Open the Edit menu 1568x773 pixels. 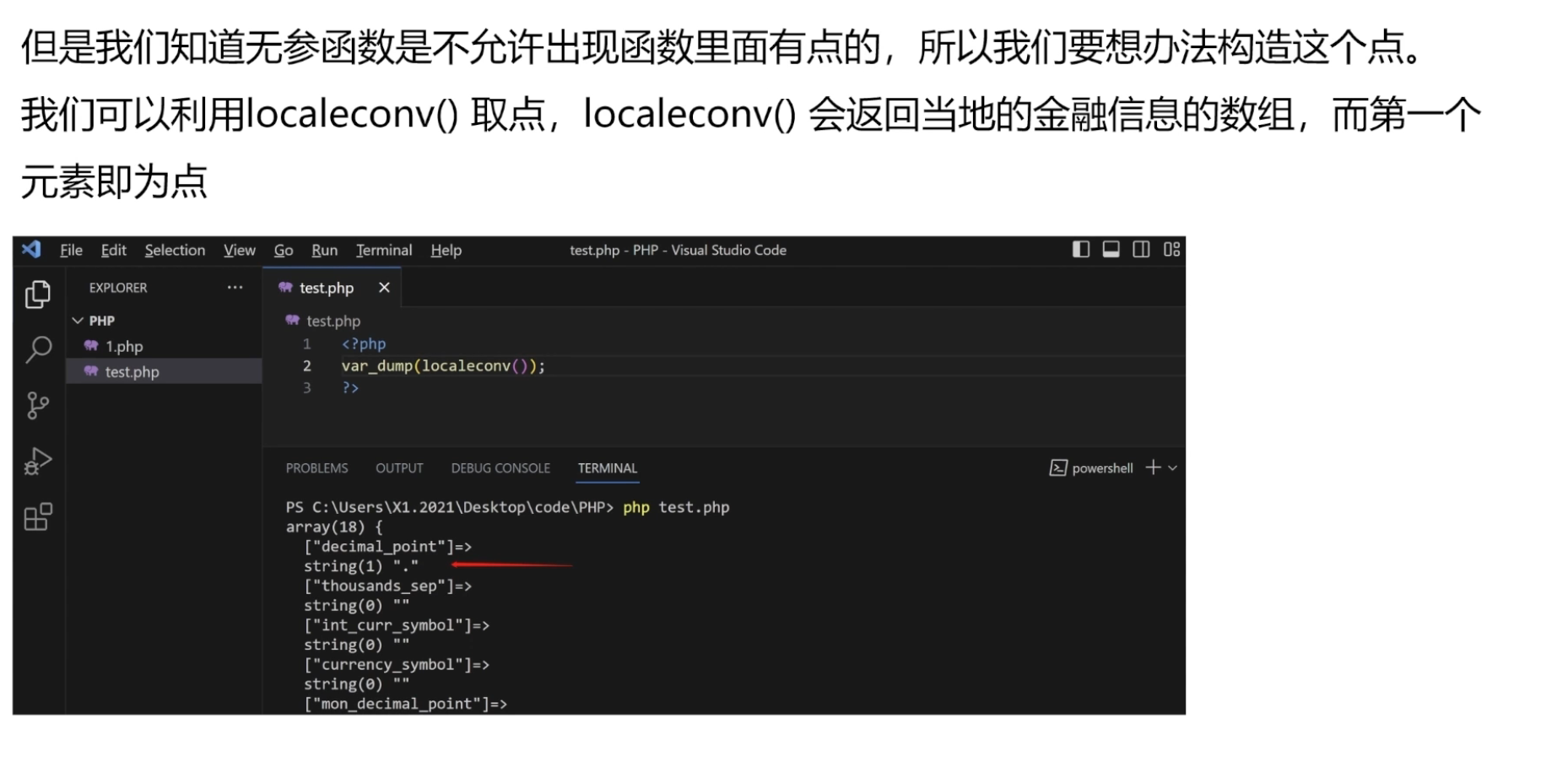tap(113, 250)
